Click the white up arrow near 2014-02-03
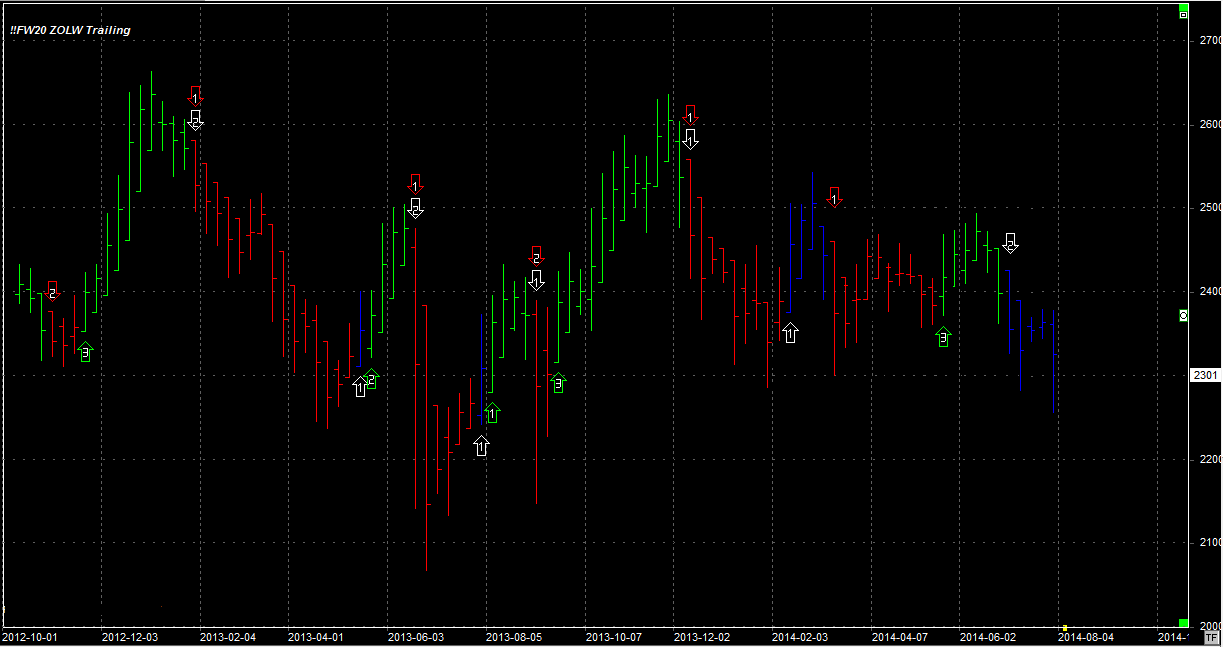1223x647 pixels. [790, 333]
